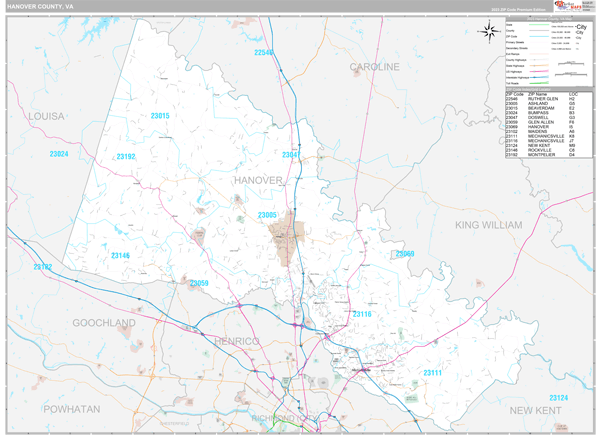
Task: Click ZIP code label 22546
Action: coord(264,52)
